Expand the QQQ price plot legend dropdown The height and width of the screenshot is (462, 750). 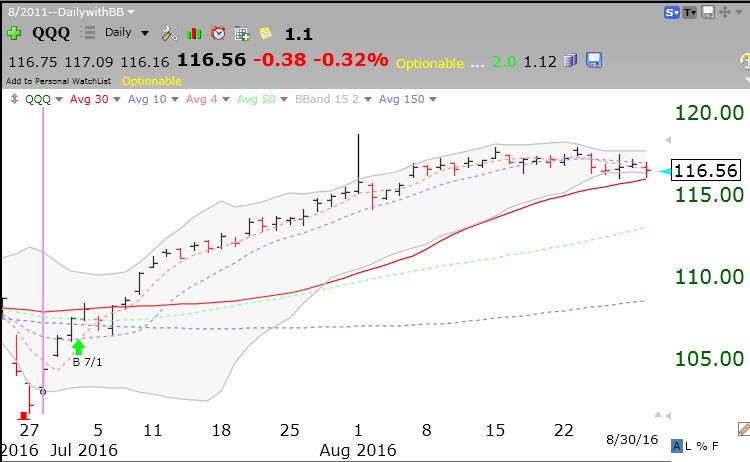[59, 99]
